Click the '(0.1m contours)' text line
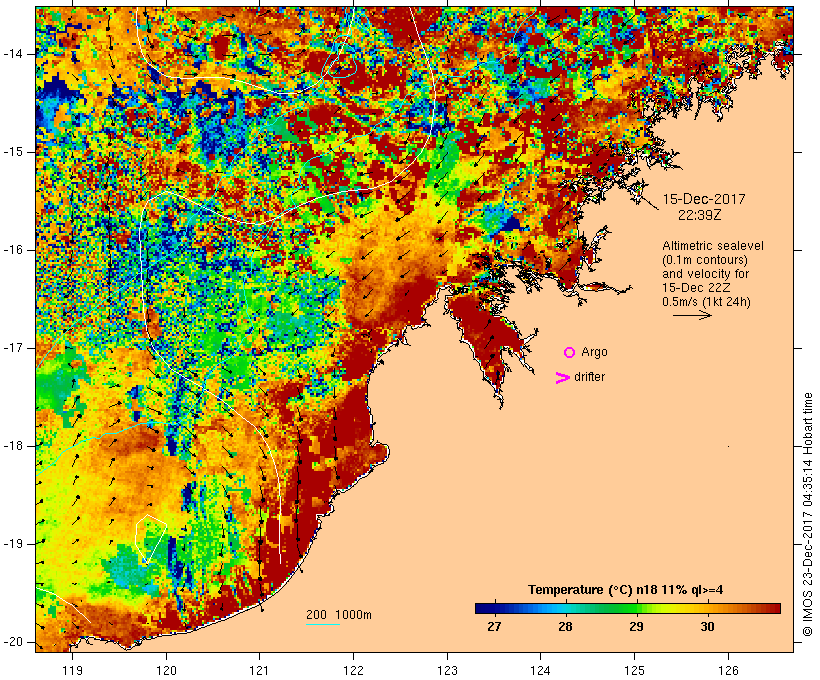 tap(705, 260)
